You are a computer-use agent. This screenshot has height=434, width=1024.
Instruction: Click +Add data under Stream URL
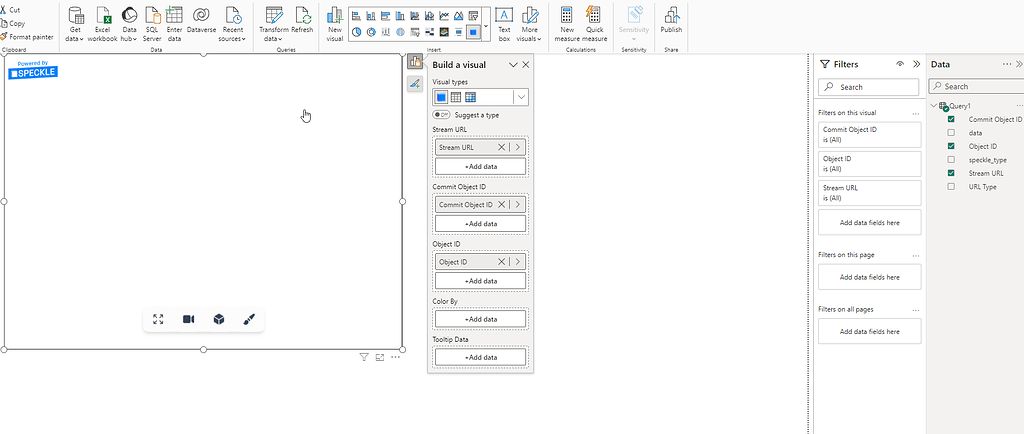click(481, 166)
